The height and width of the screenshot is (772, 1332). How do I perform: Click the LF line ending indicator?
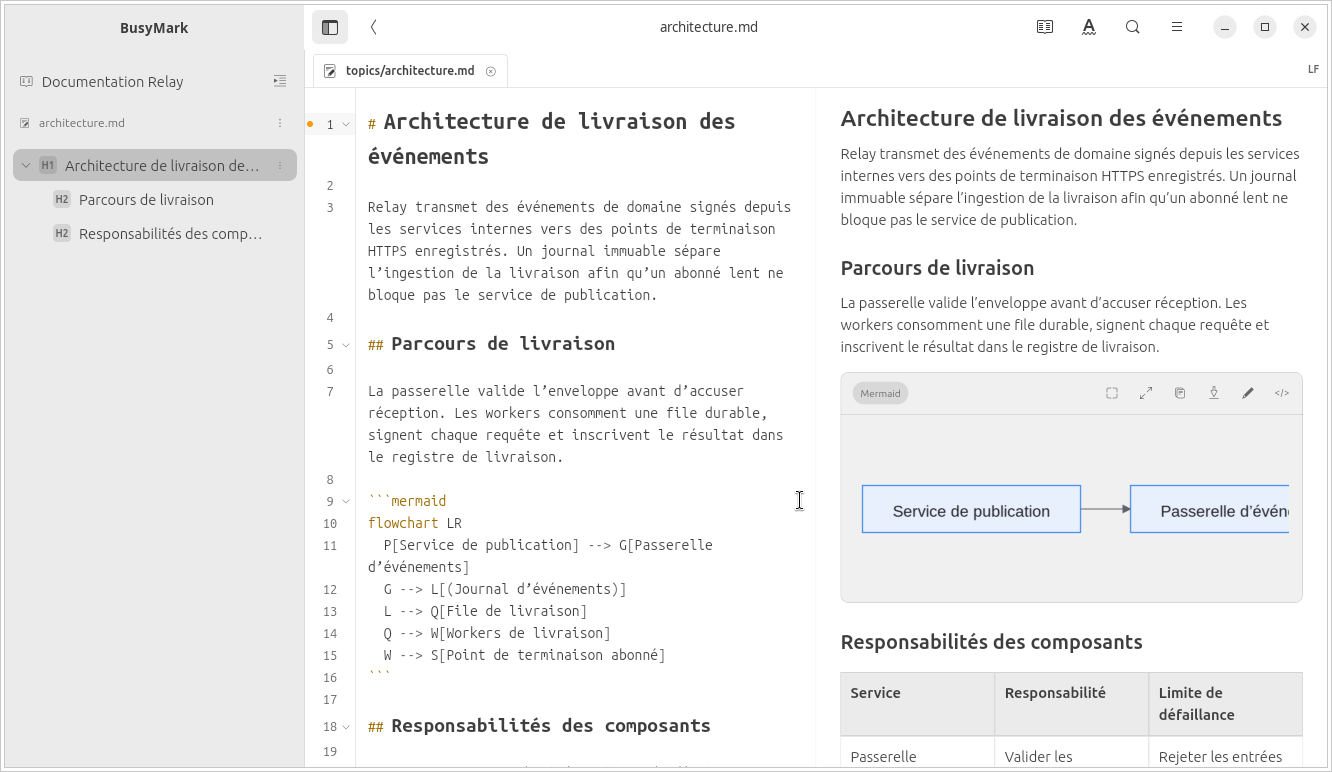(1313, 69)
